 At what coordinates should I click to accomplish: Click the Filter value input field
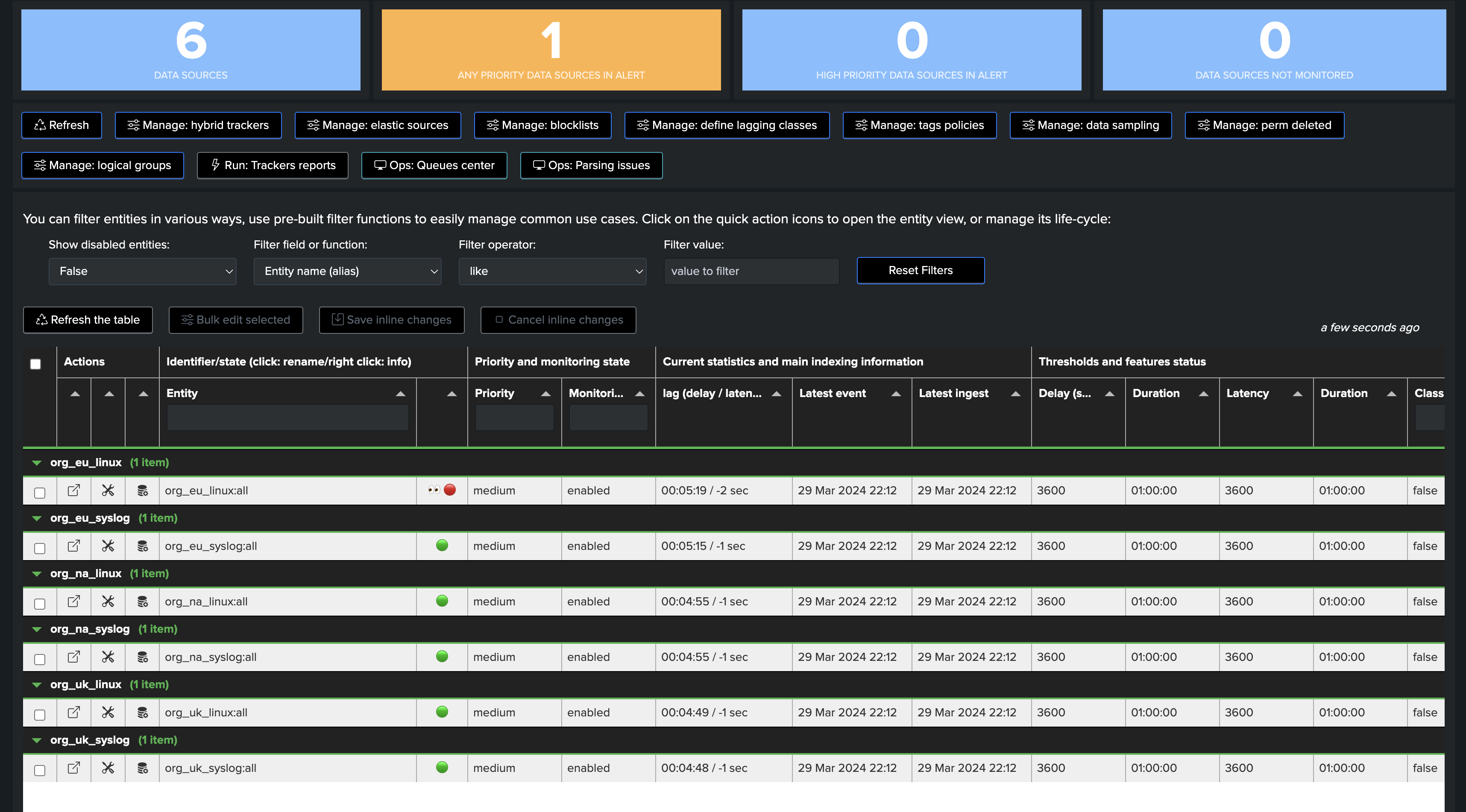tap(751, 271)
